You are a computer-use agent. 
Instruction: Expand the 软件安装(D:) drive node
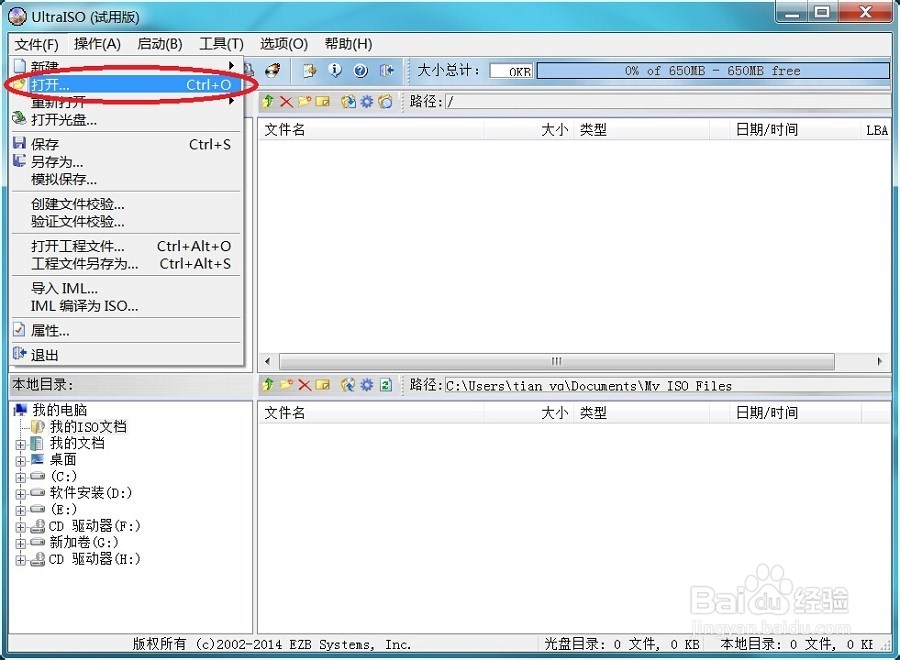21,494
